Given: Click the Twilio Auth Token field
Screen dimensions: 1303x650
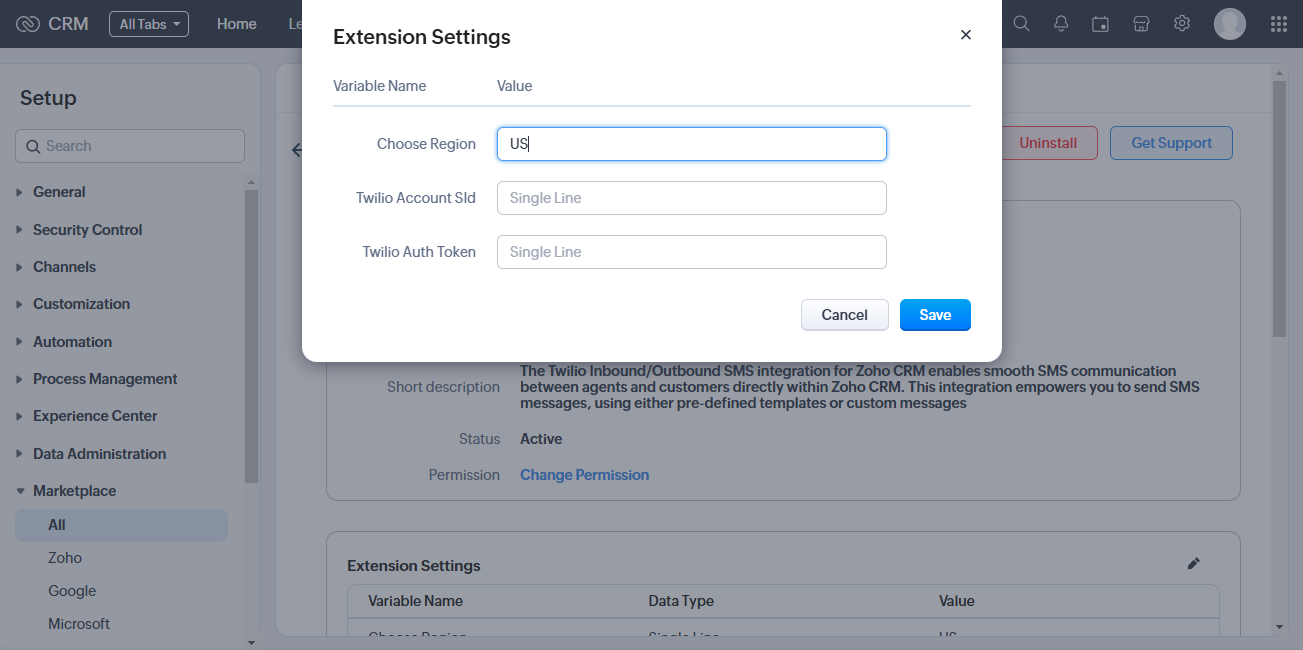Looking at the screenshot, I should point(691,252).
